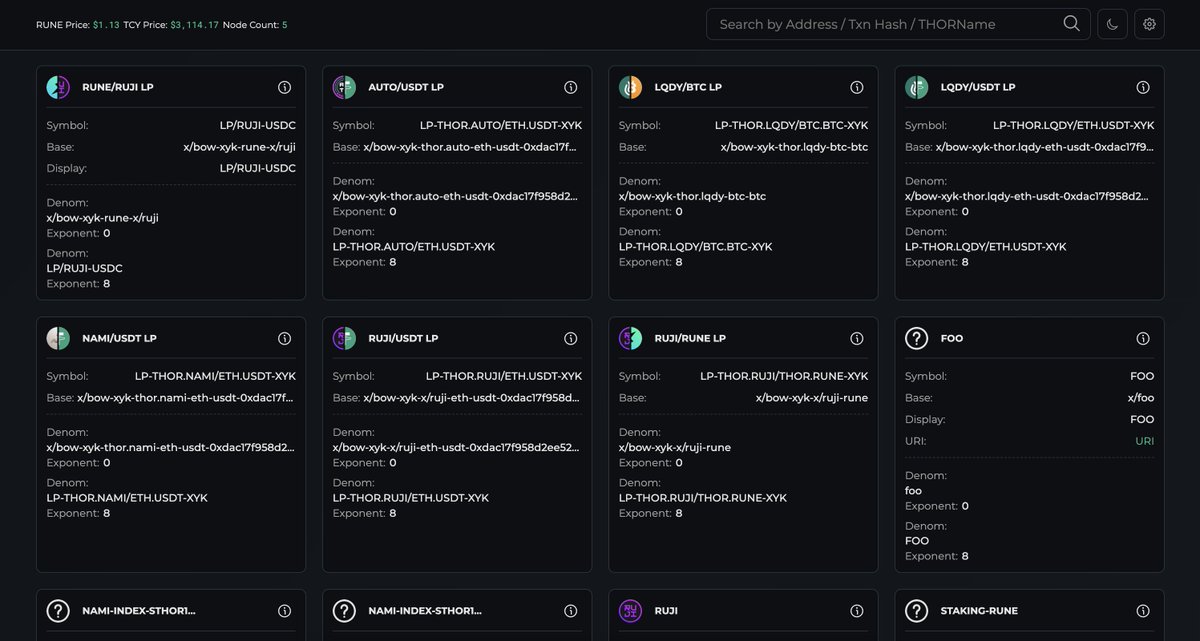Toggle dark mode with moon icon
This screenshot has width=1200, height=641.
tap(1112, 24)
